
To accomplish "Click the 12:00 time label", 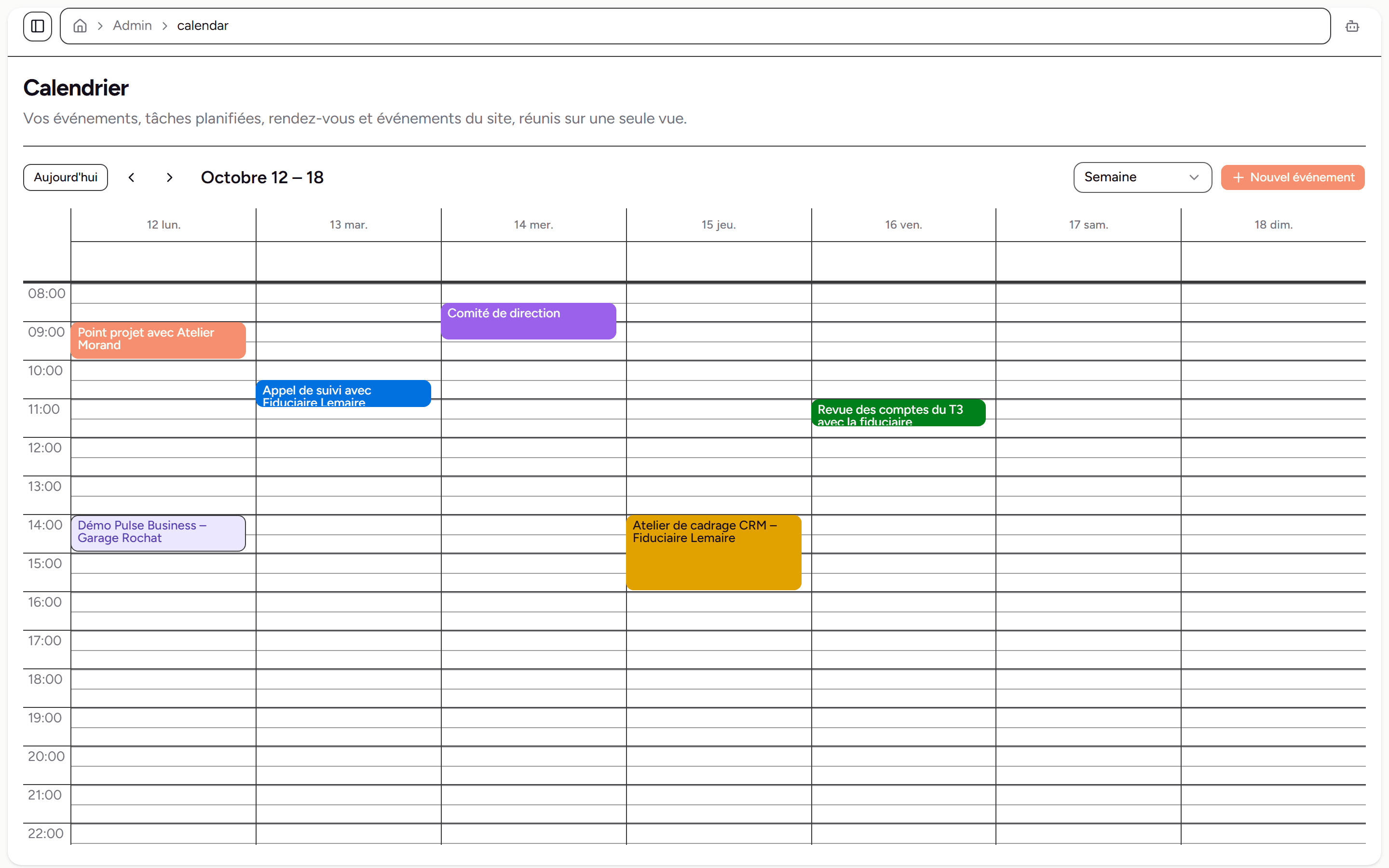I will (x=45, y=448).
